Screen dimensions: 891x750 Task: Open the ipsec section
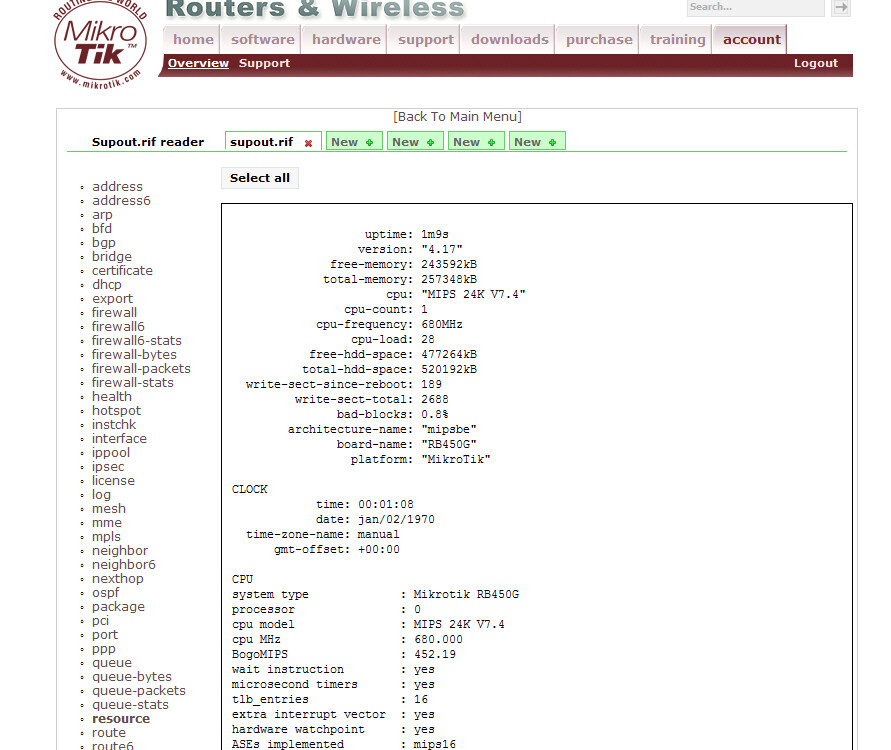[108, 466]
